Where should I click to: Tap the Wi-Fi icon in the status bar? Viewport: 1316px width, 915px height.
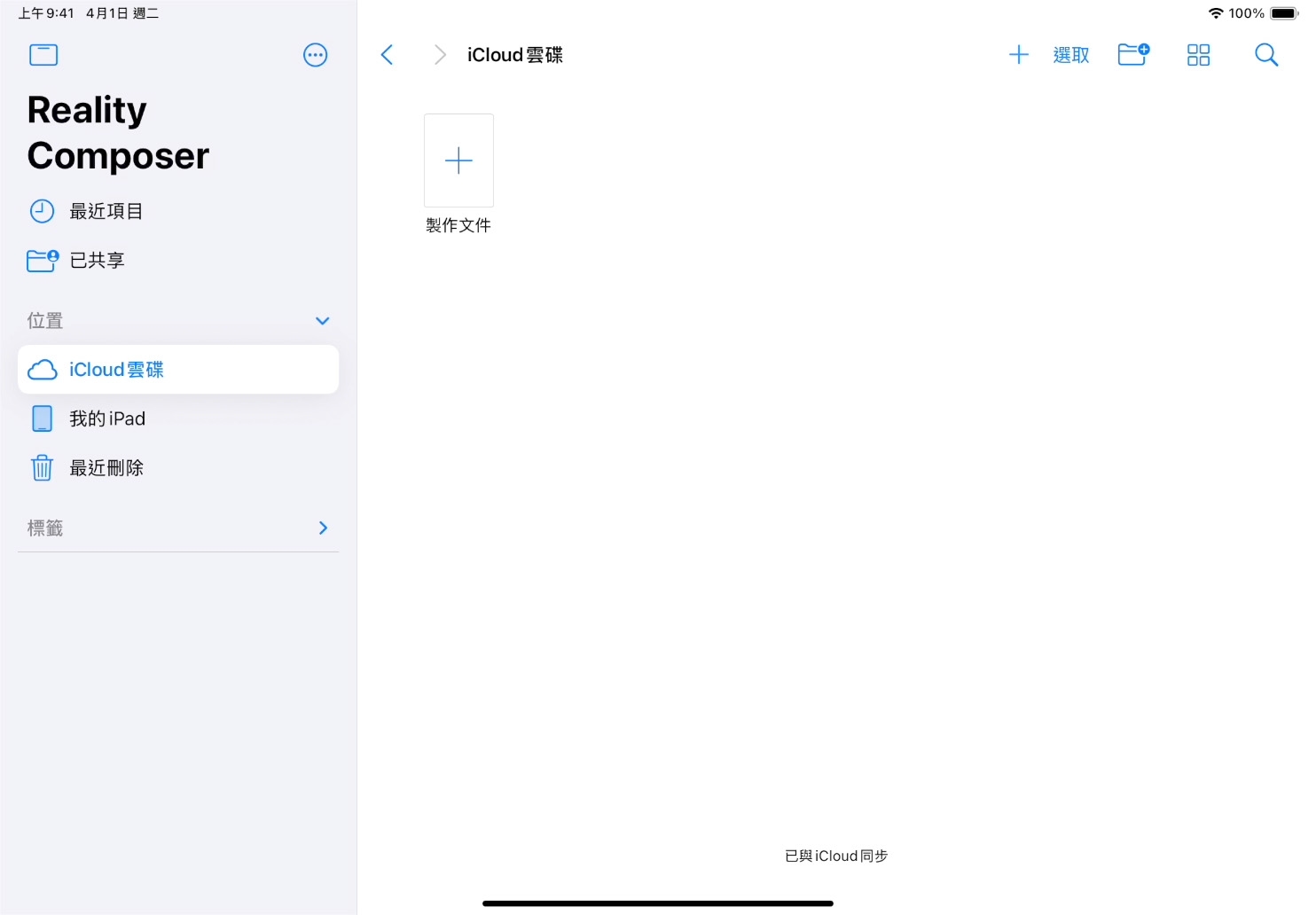(x=1216, y=13)
